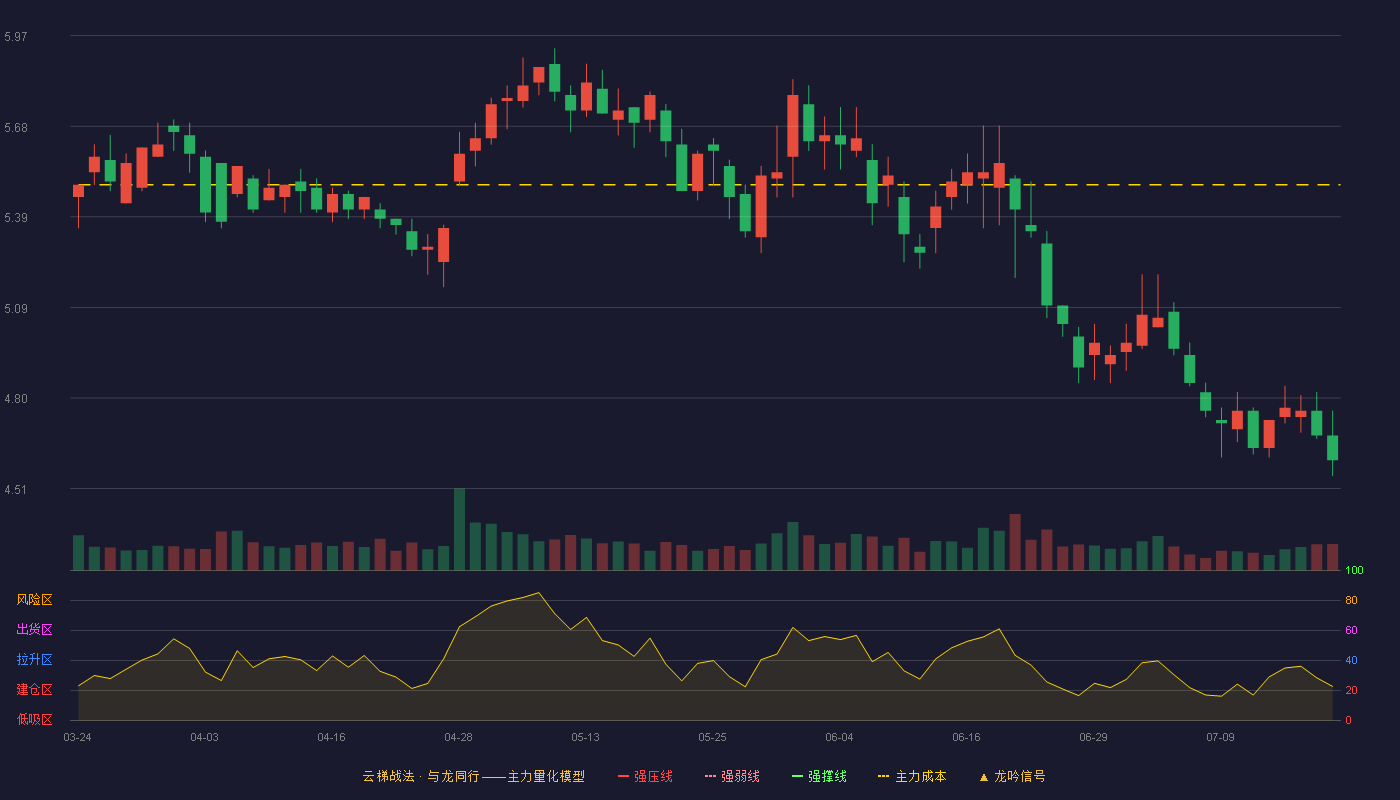Select the 出货区 zone label
The image size is (1400, 800).
pos(34,630)
